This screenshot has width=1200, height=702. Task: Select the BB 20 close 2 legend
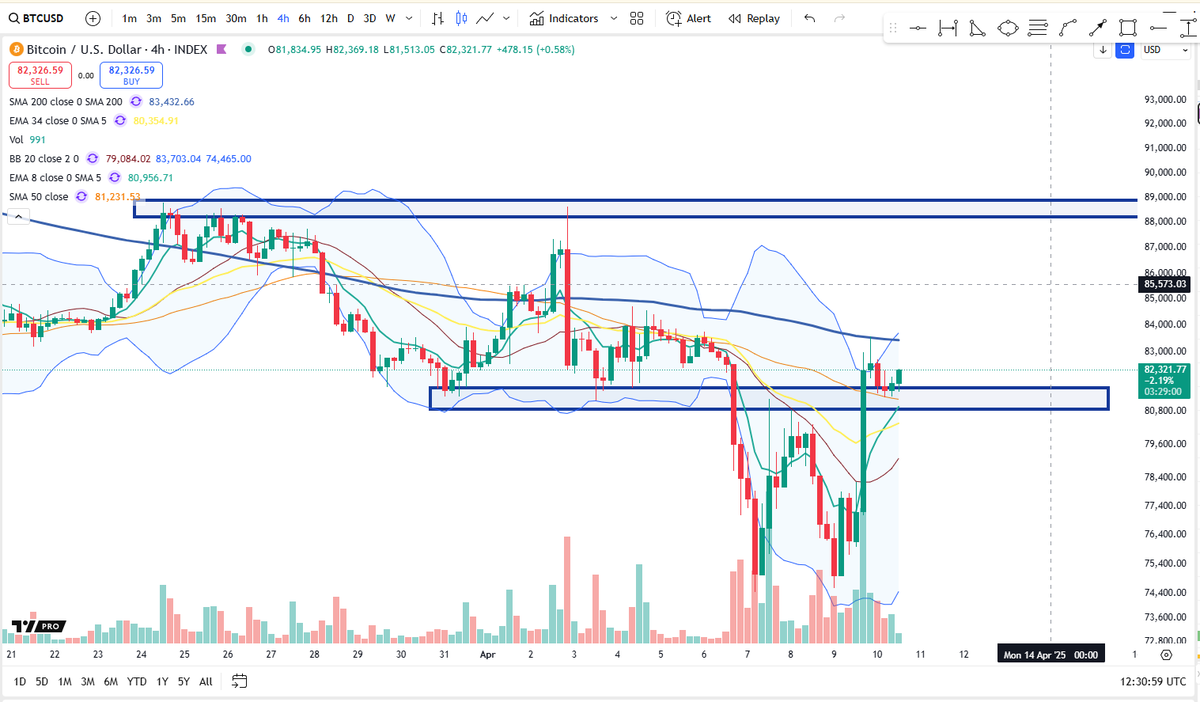click(42, 158)
